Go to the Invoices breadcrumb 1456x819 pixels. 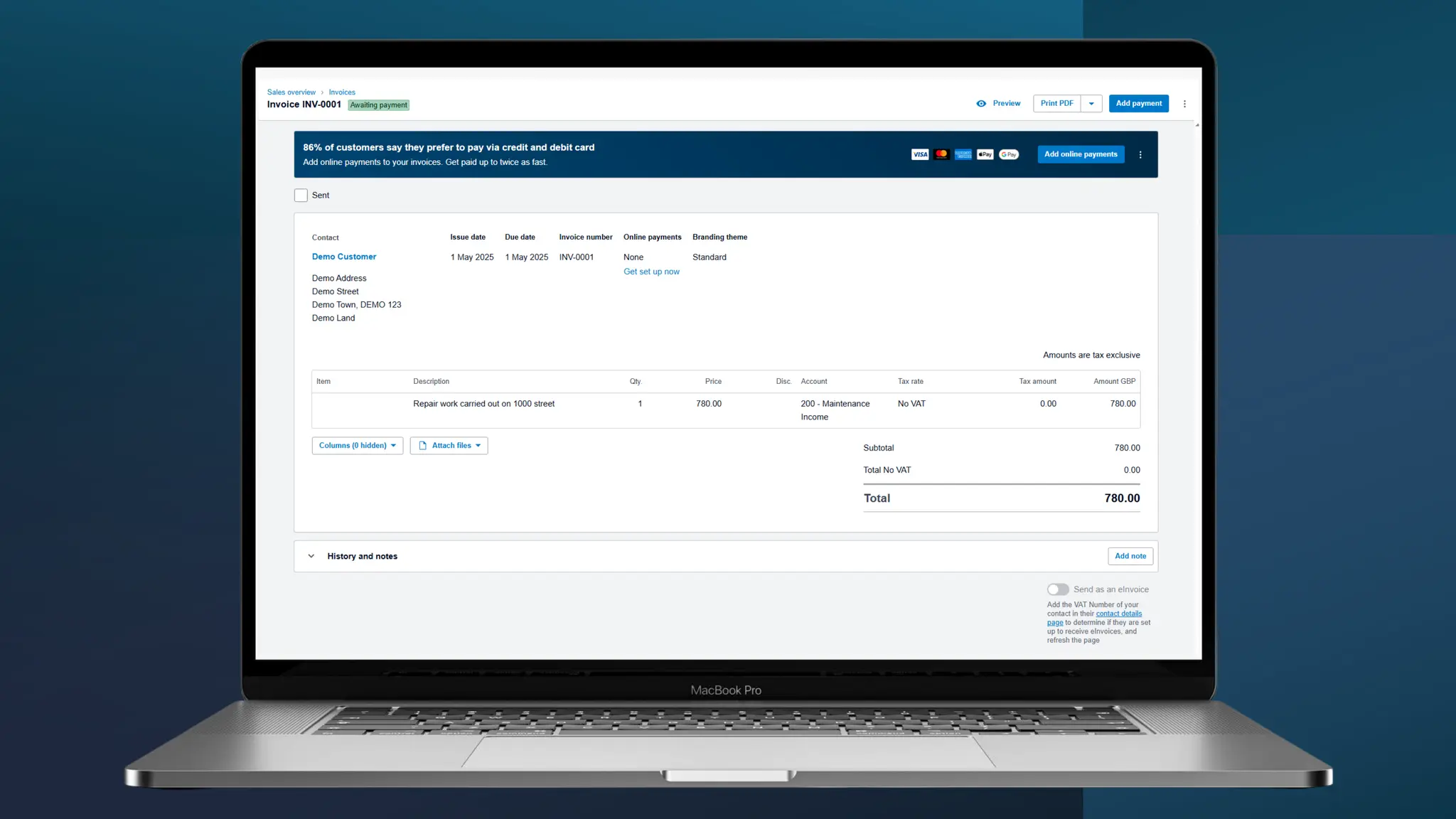[341, 92]
